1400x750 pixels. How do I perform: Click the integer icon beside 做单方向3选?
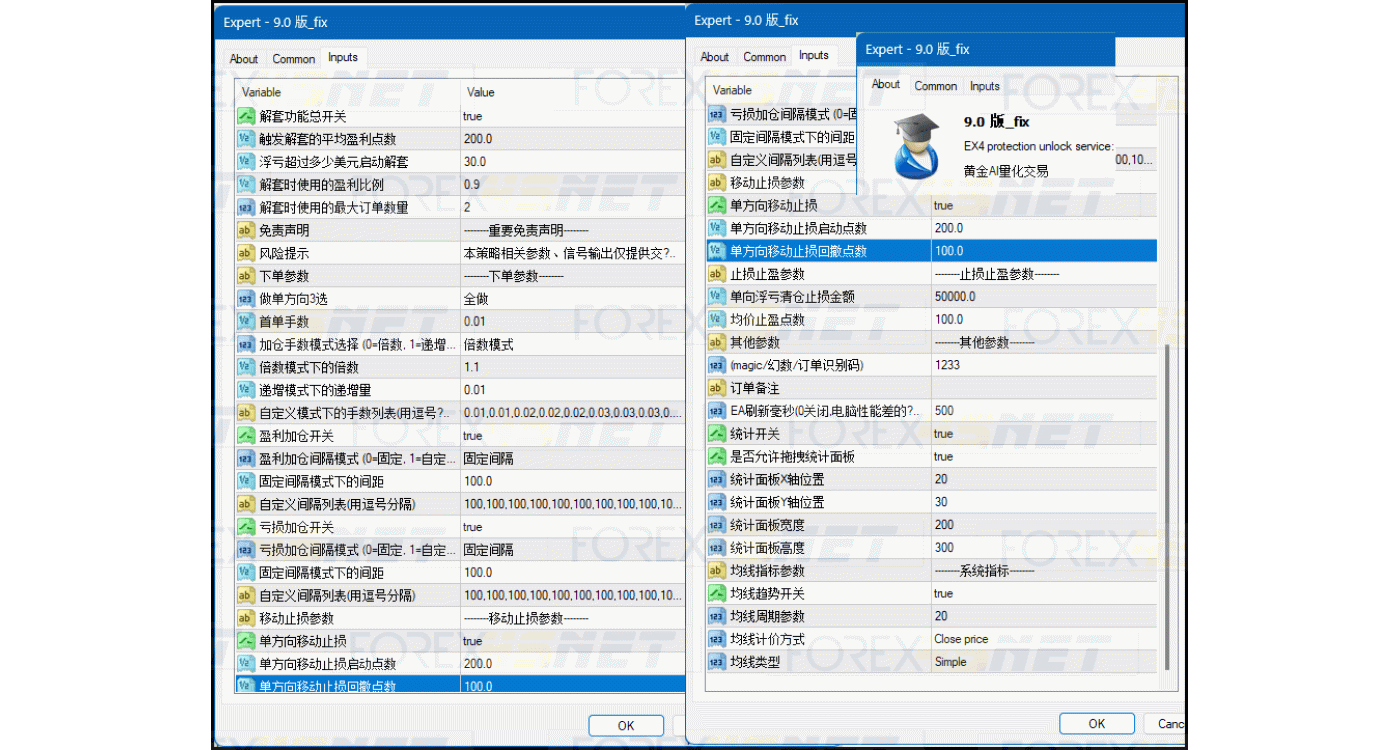pos(246,298)
